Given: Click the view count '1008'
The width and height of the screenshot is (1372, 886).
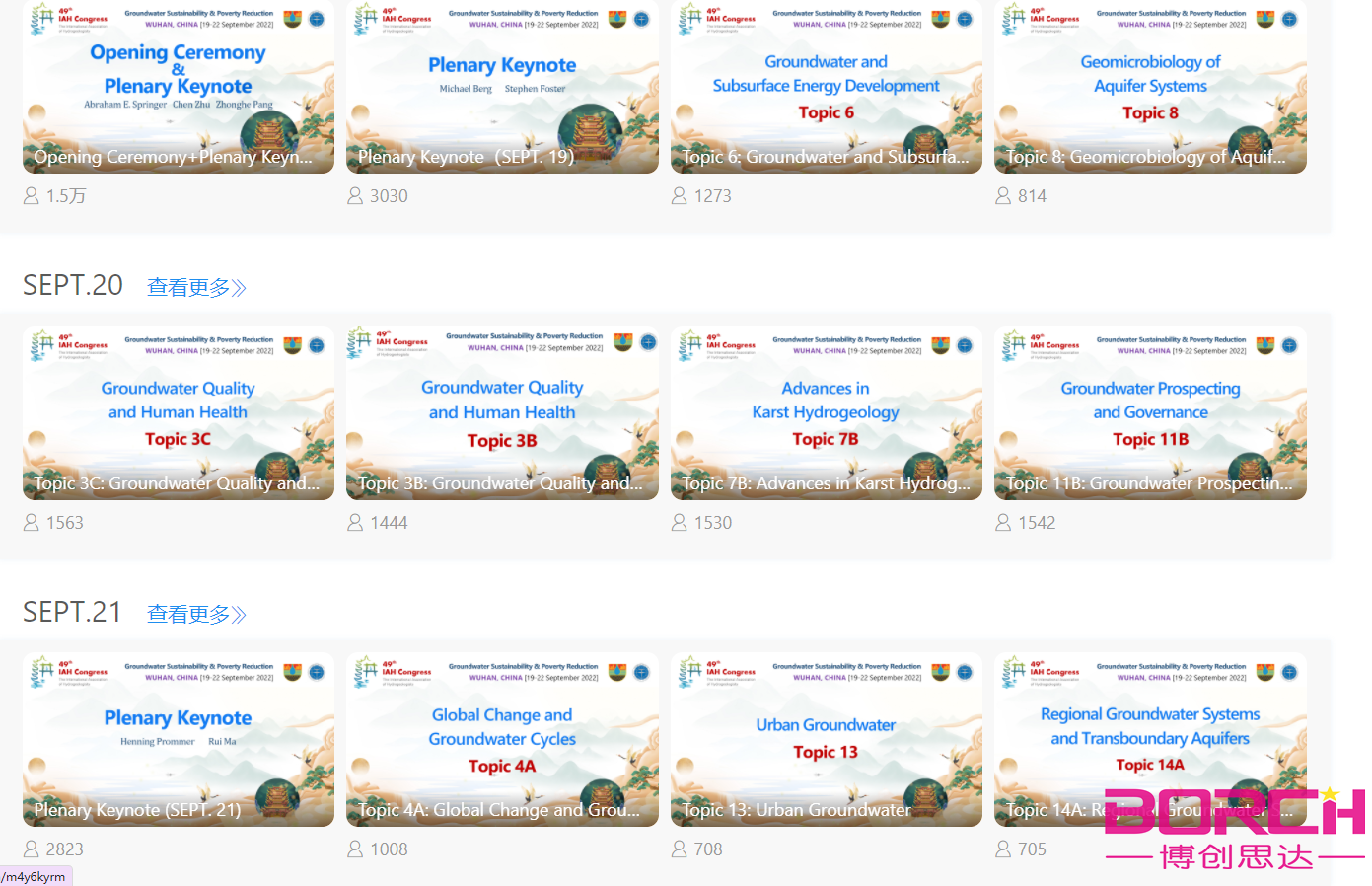Looking at the screenshot, I should pos(389,849).
